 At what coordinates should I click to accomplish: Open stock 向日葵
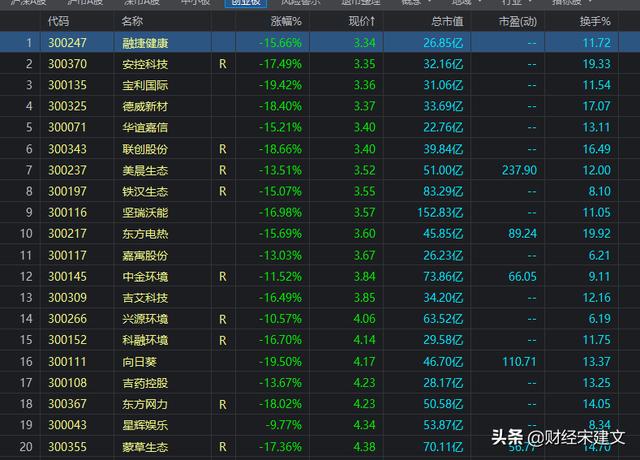pos(140,362)
